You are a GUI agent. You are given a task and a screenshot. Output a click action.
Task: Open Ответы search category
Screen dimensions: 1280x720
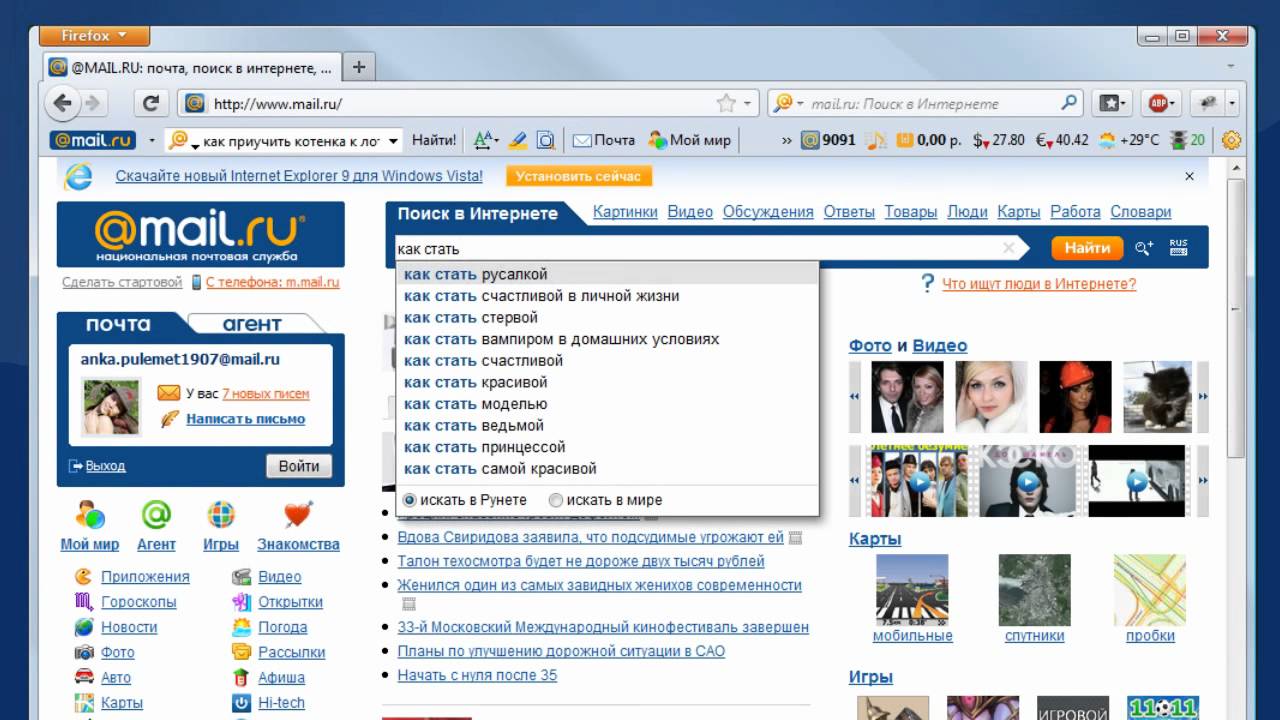tap(849, 212)
